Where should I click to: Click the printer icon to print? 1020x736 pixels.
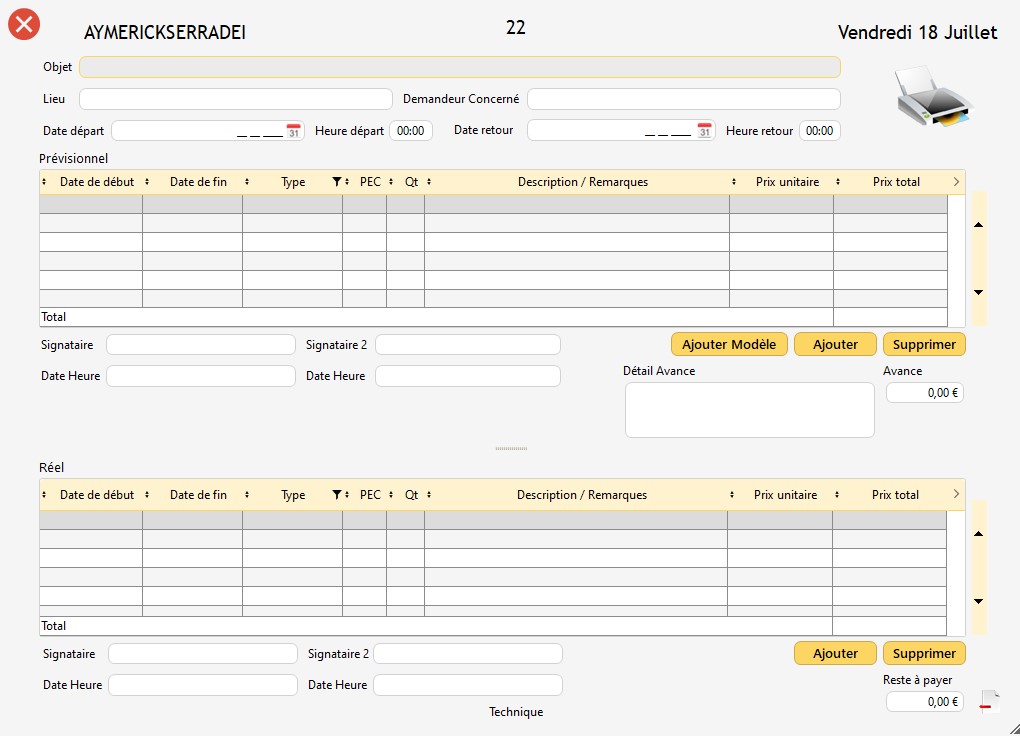click(932, 97)
